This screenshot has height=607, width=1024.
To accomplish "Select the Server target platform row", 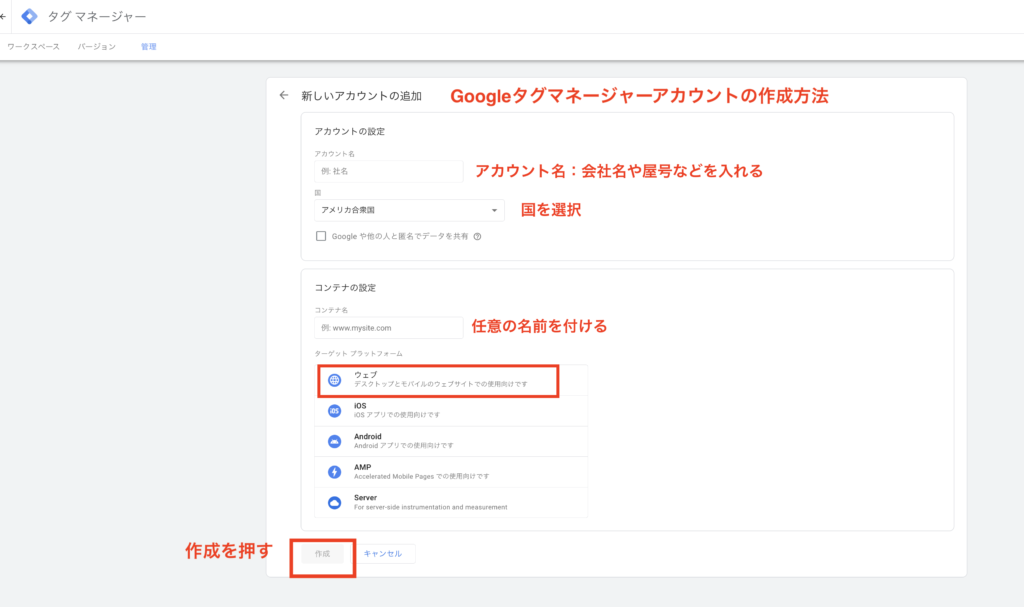I will tap(451, 502).
